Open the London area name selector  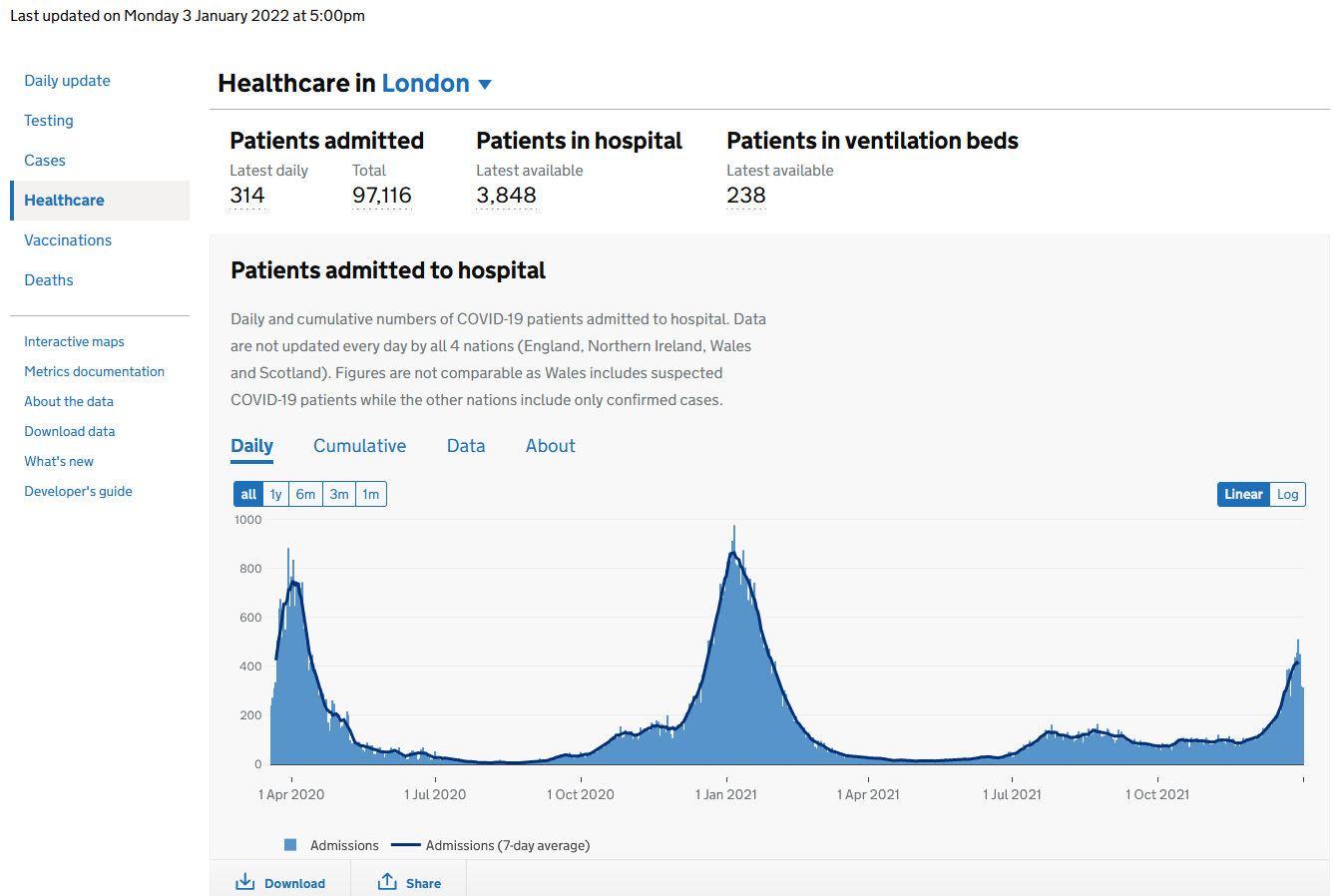coord(425,84)
